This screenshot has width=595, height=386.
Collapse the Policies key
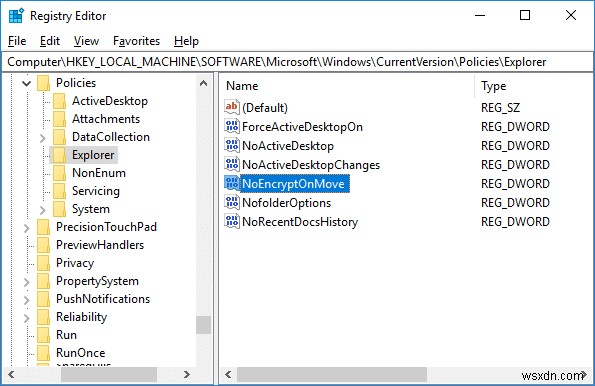pos(27,83)
